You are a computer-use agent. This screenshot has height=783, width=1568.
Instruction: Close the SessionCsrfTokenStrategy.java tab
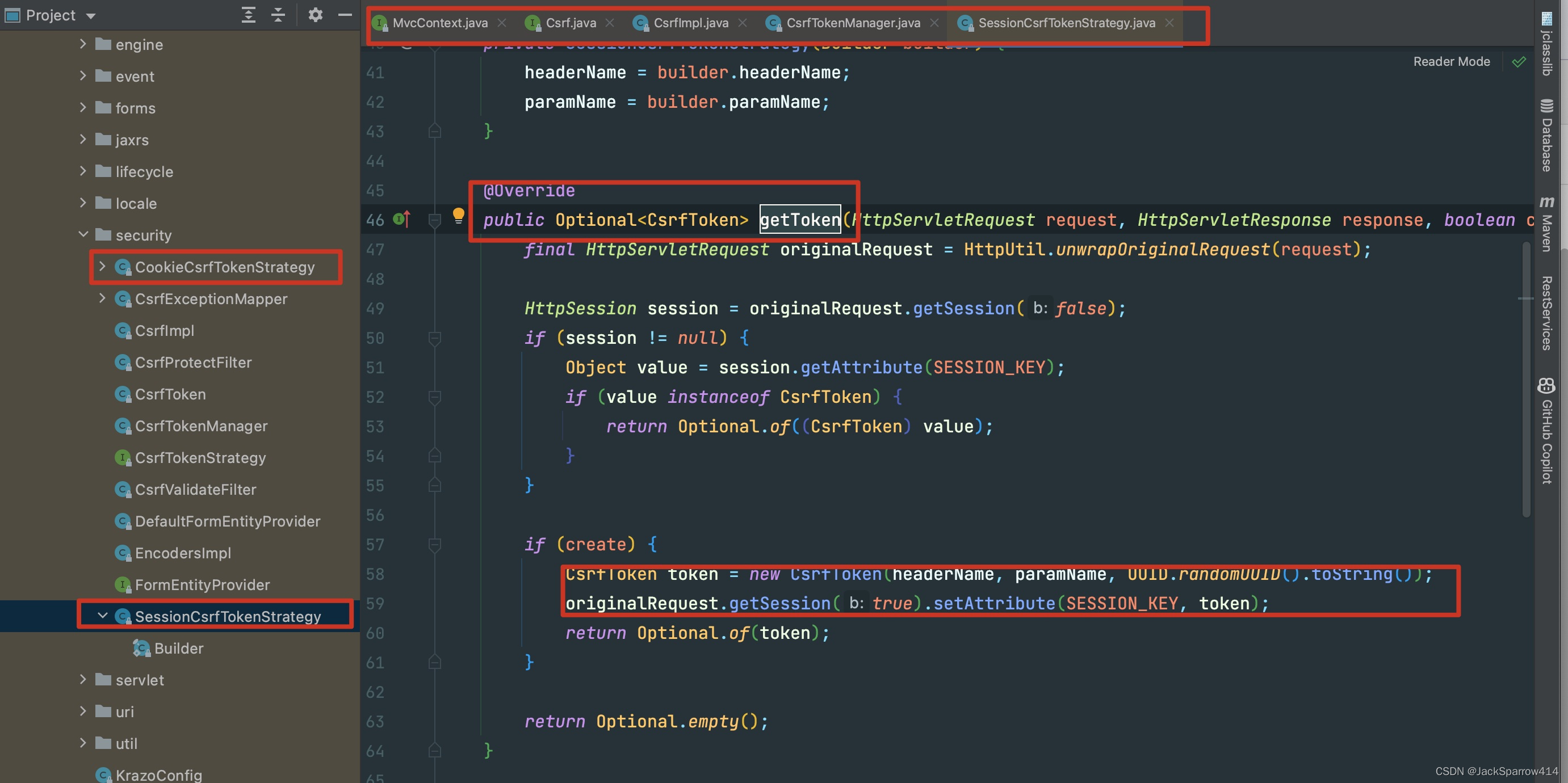(1169, 23)
